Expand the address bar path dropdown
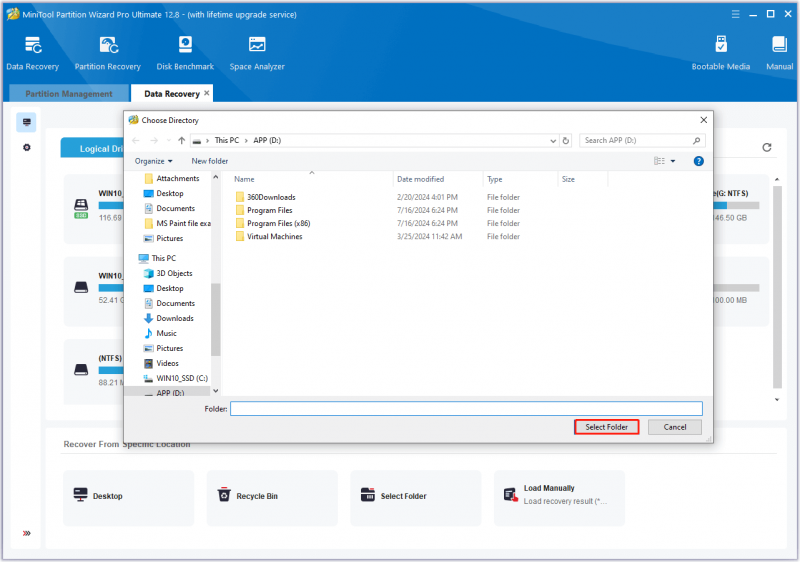 tap(553, 141)
